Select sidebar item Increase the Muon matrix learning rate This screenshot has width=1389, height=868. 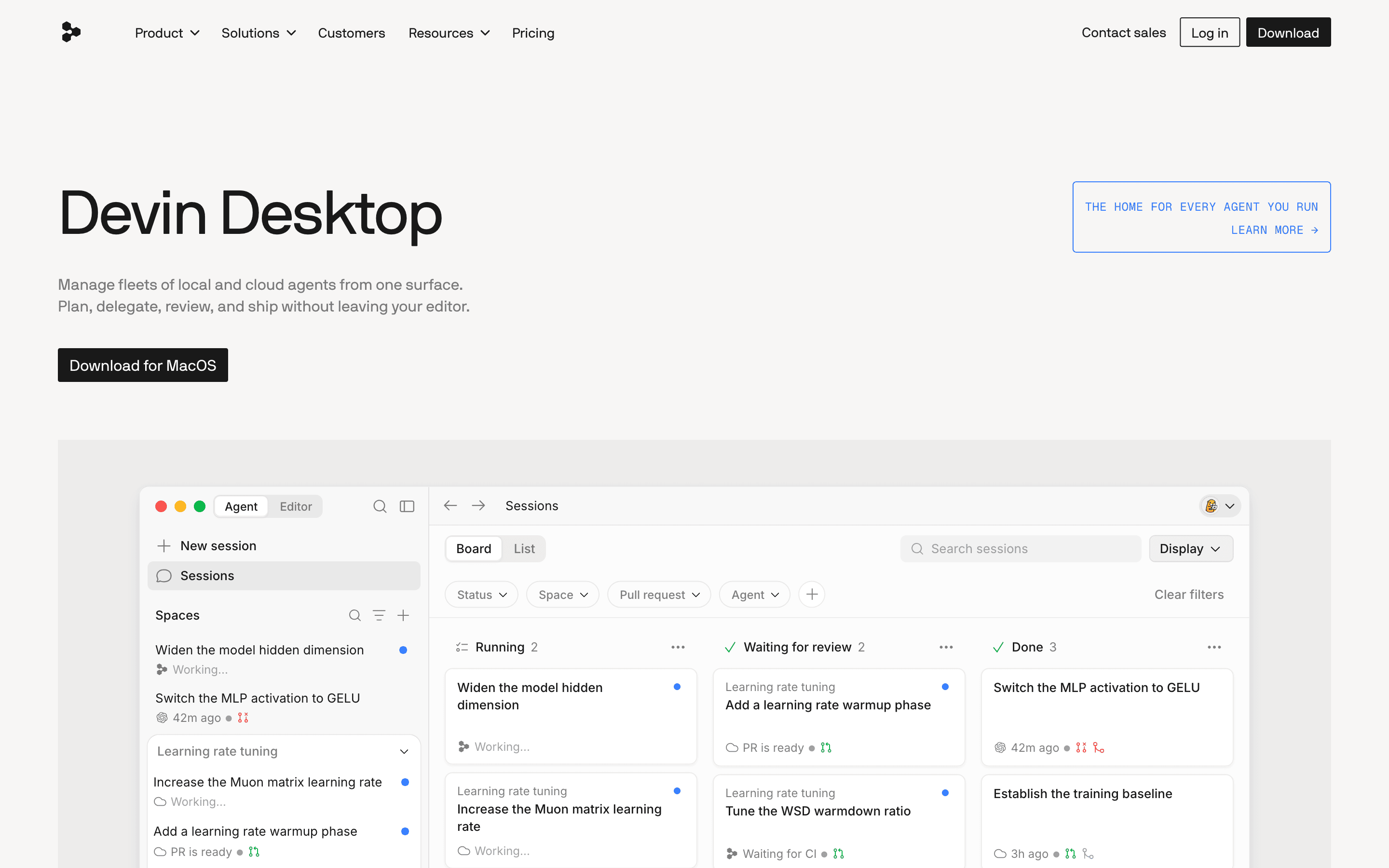tap(284, 791)
